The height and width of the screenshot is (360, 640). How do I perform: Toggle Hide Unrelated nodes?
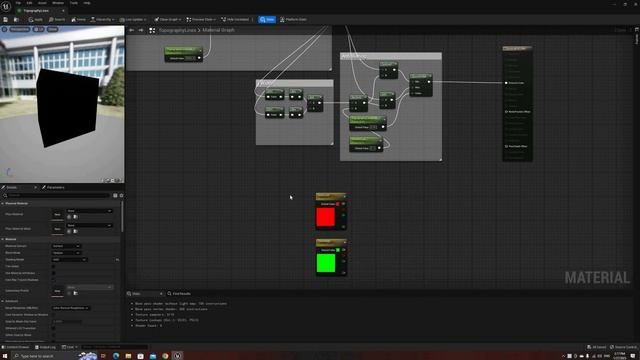235,20
